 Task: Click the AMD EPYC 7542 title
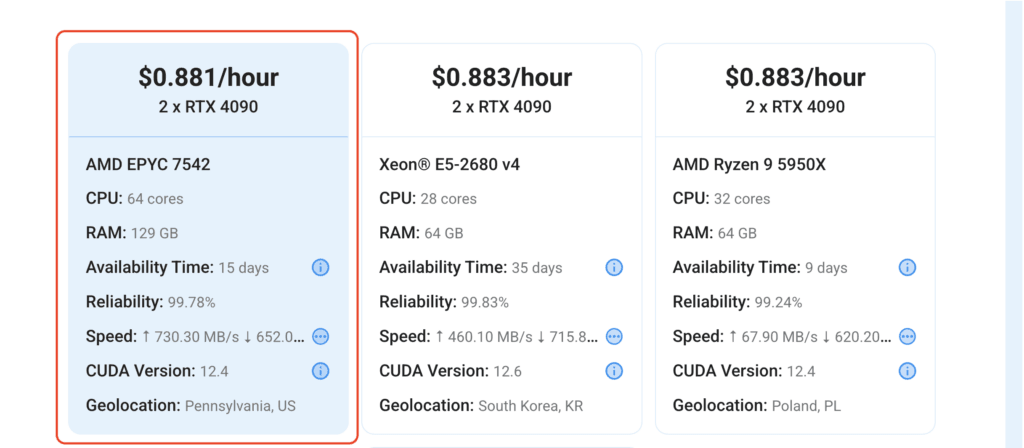(x=148, y=165)
